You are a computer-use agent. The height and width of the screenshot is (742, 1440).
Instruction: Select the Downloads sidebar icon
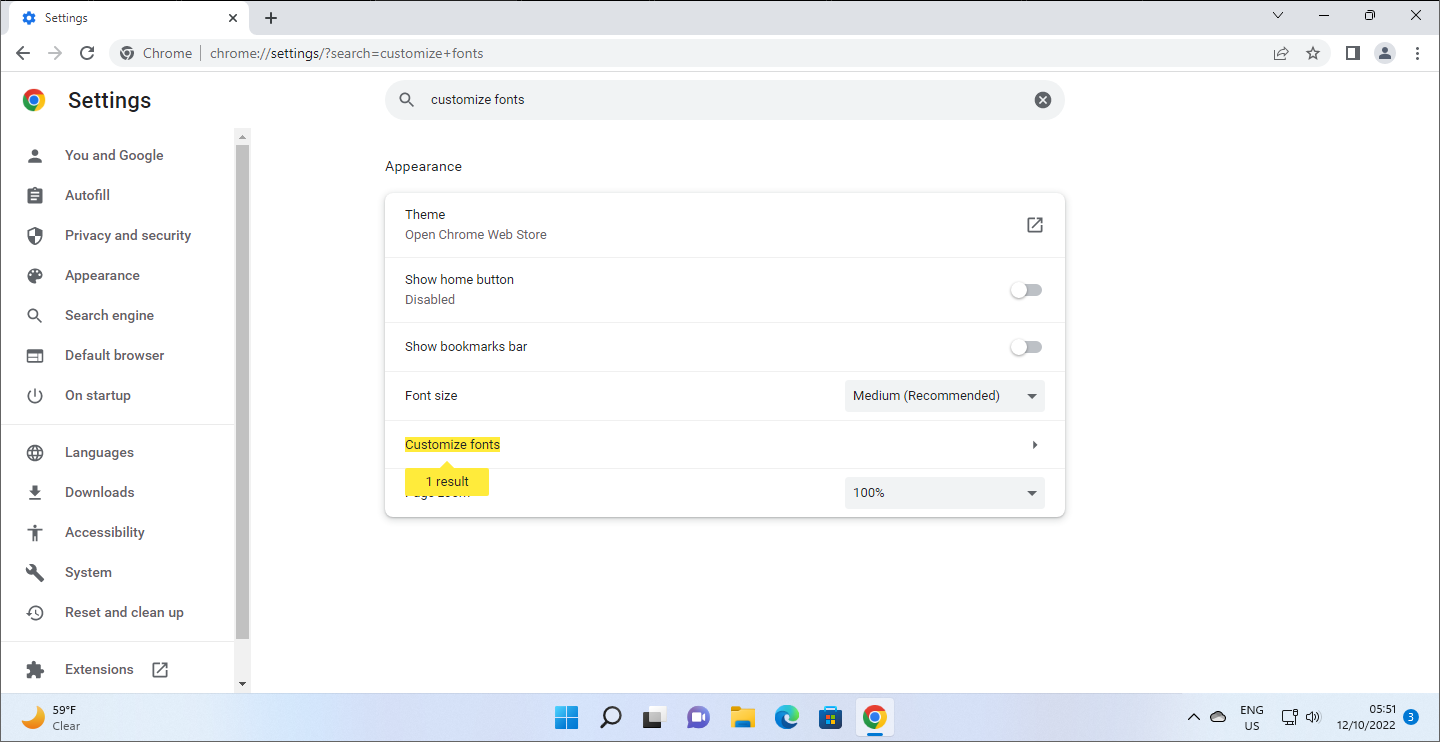point(35,491)
